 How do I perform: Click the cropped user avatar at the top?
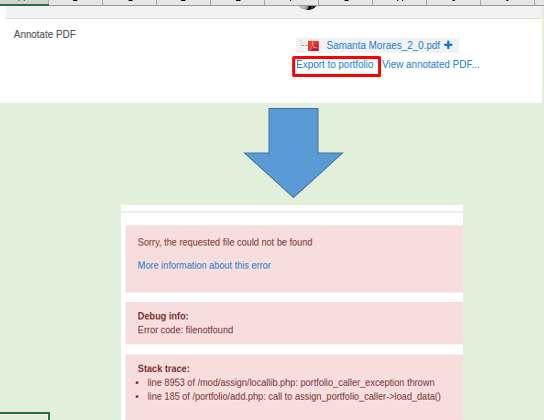pyautogui.click(x=307, y=6)
